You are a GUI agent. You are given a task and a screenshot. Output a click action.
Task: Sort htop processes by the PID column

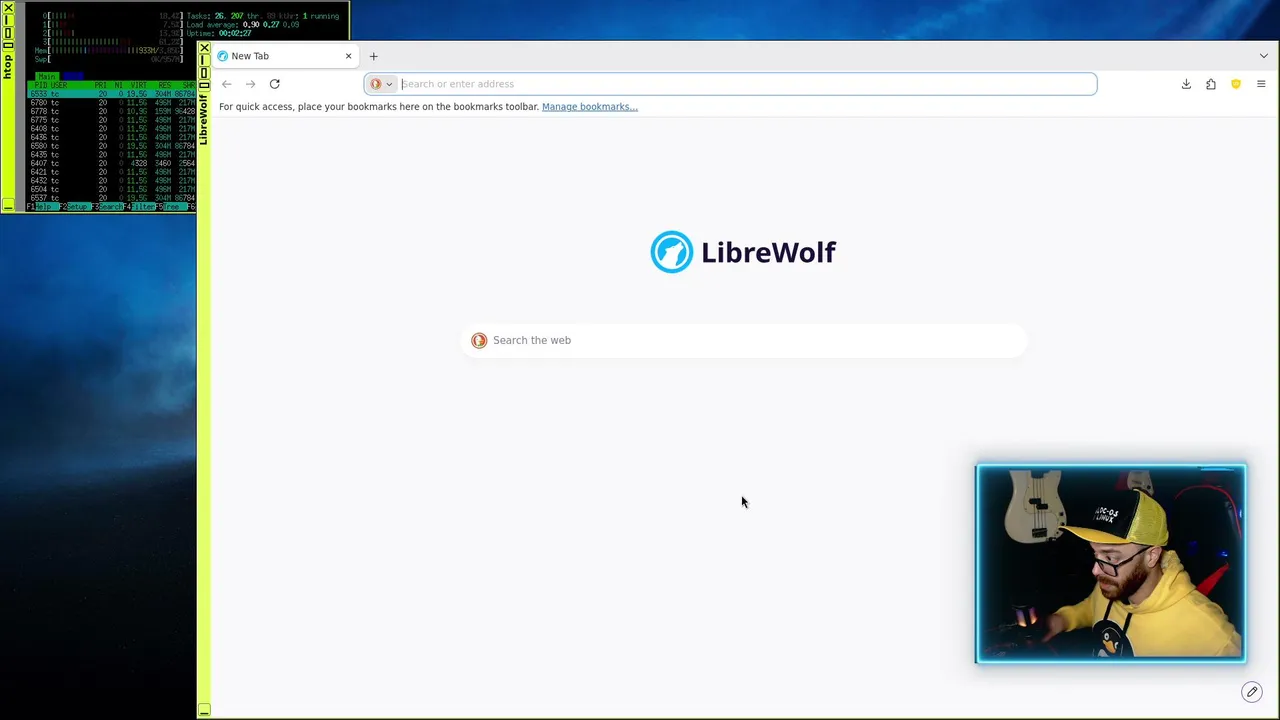click(41, 86)
